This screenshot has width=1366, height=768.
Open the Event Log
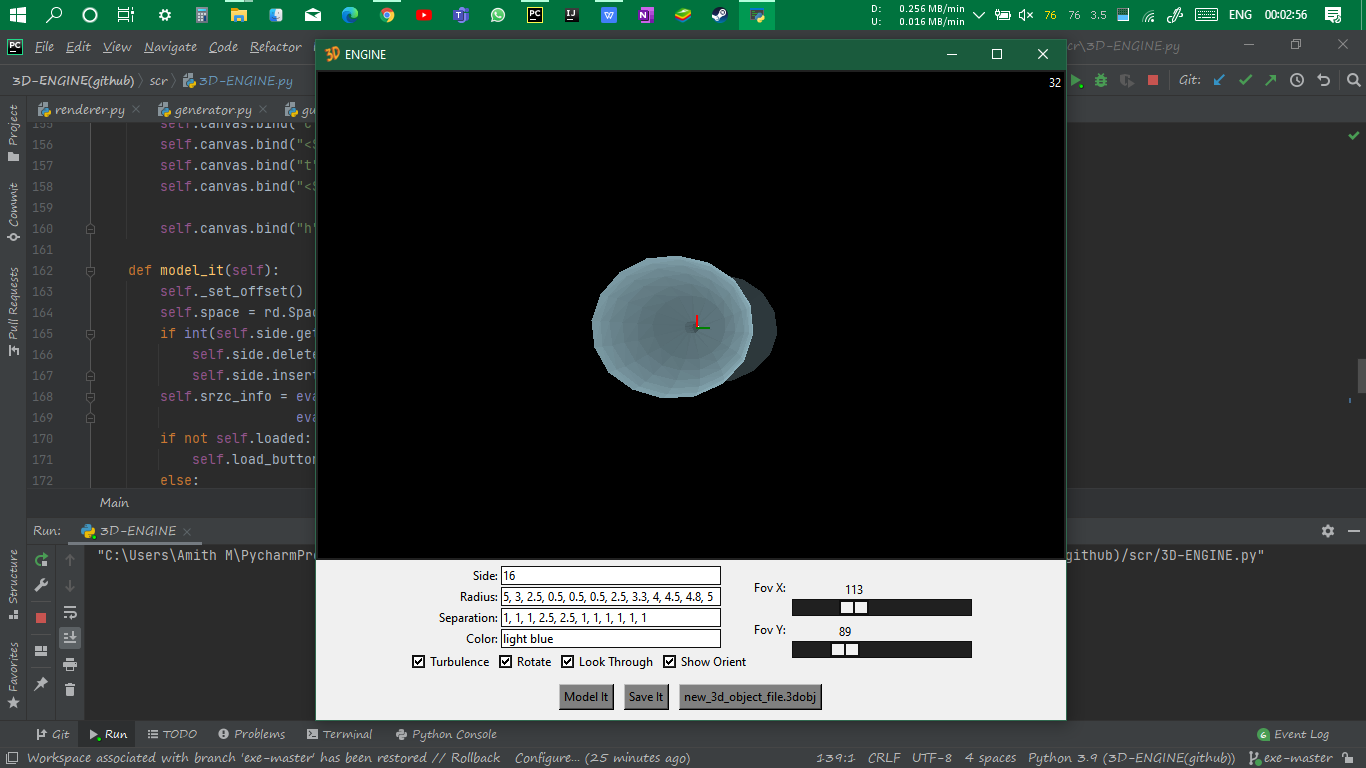1293,734
